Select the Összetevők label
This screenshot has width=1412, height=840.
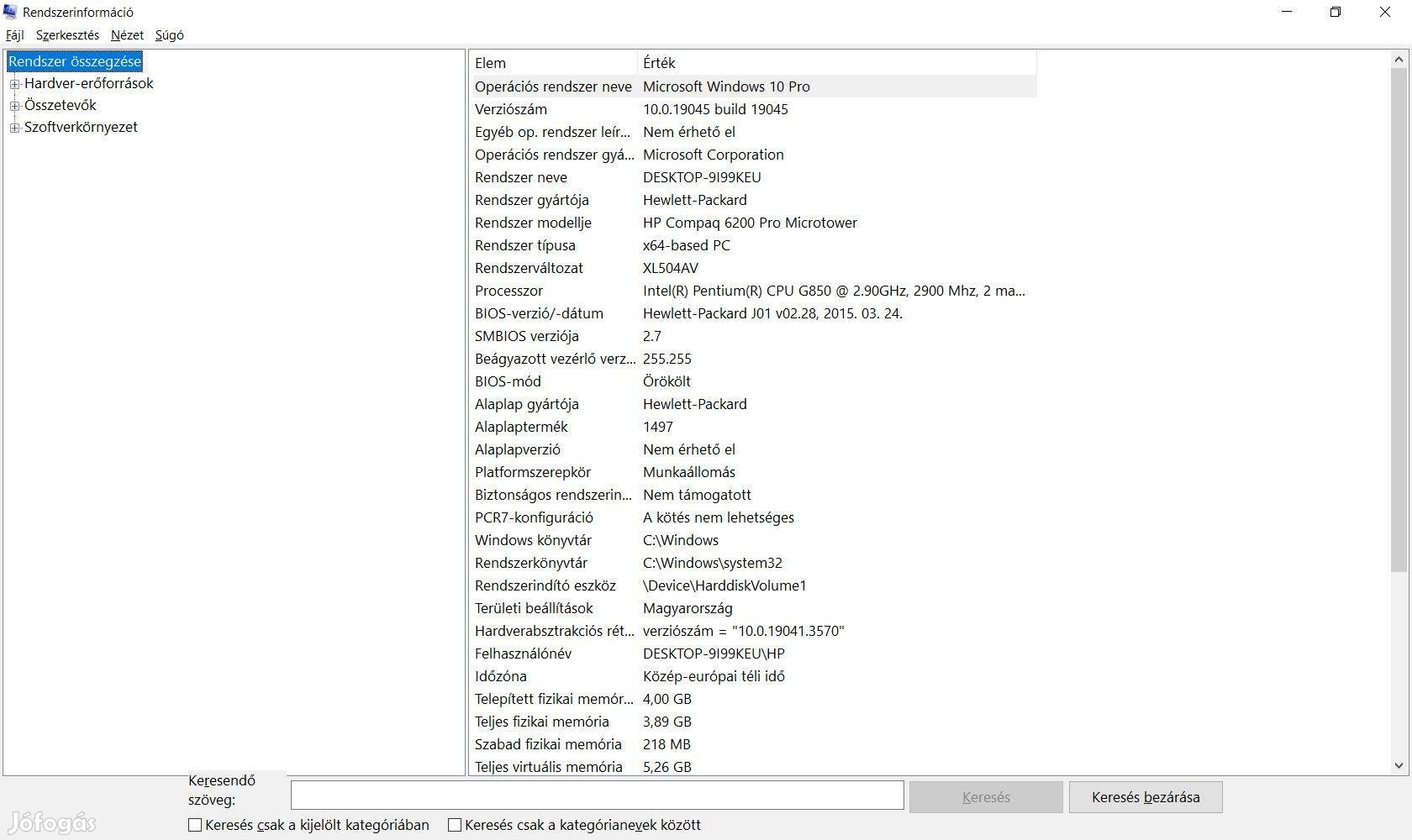[x=61, y=105]
